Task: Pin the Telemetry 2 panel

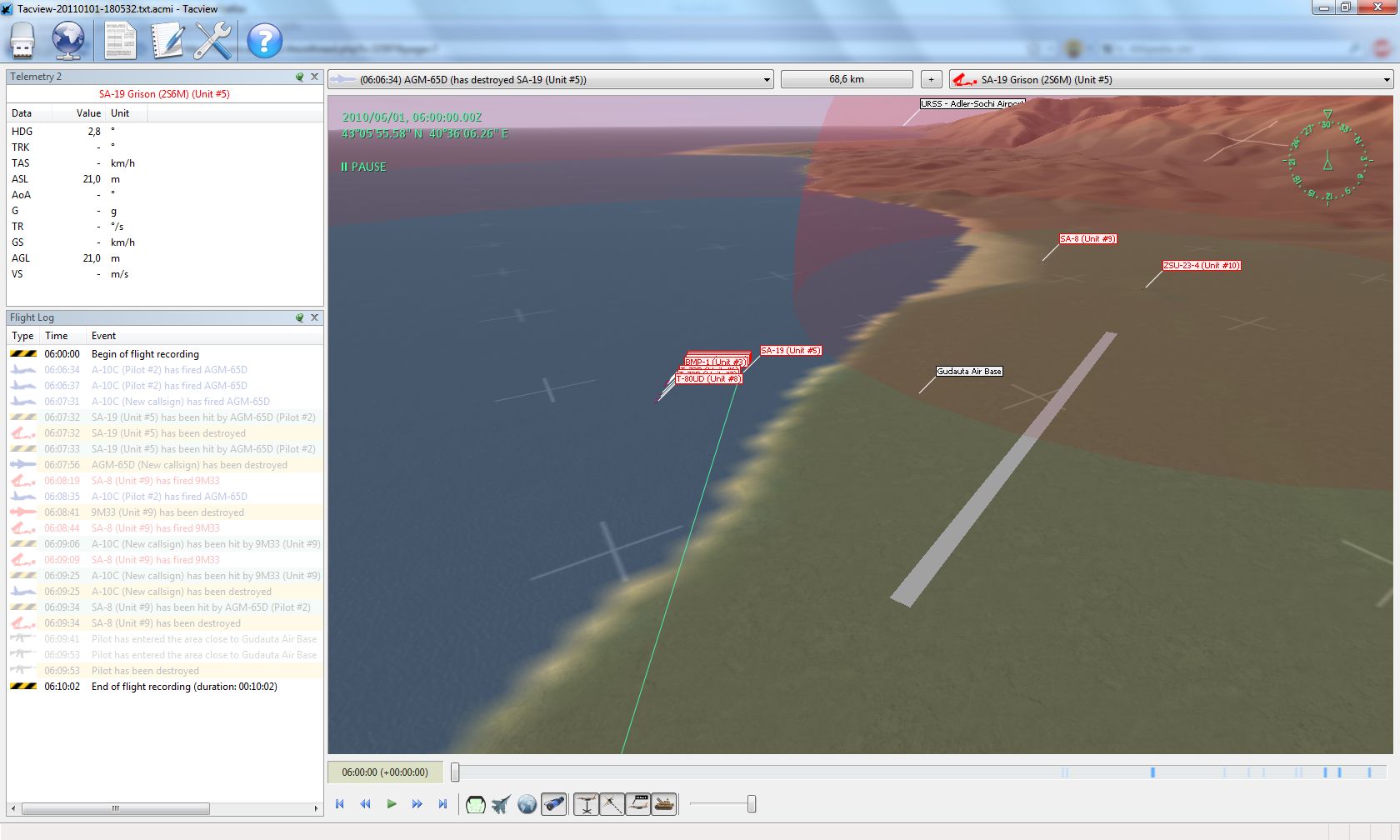Action: click(x=300, y=77)
